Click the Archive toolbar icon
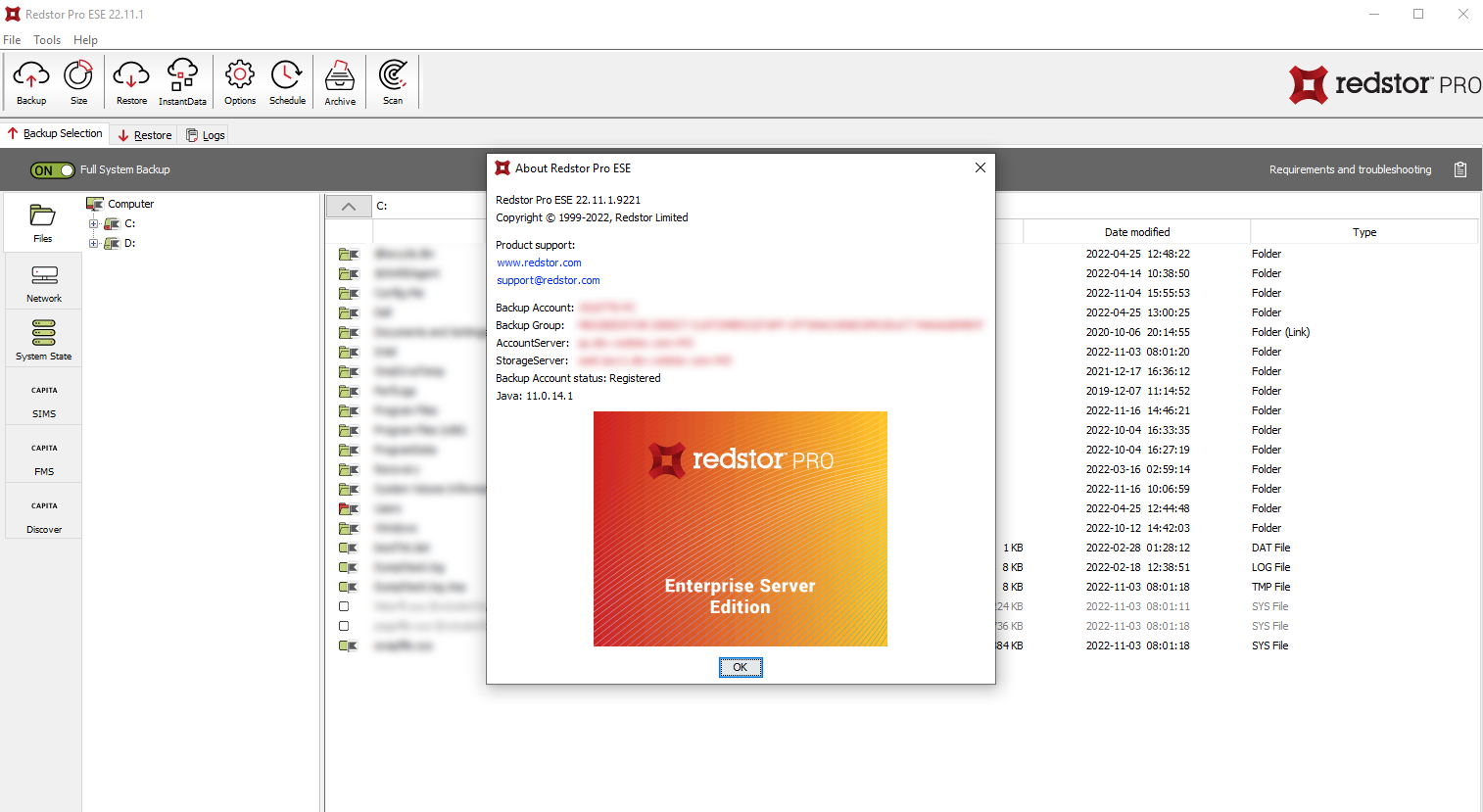The height and width of the screenshot is (812, 1483). pos(340,81)
